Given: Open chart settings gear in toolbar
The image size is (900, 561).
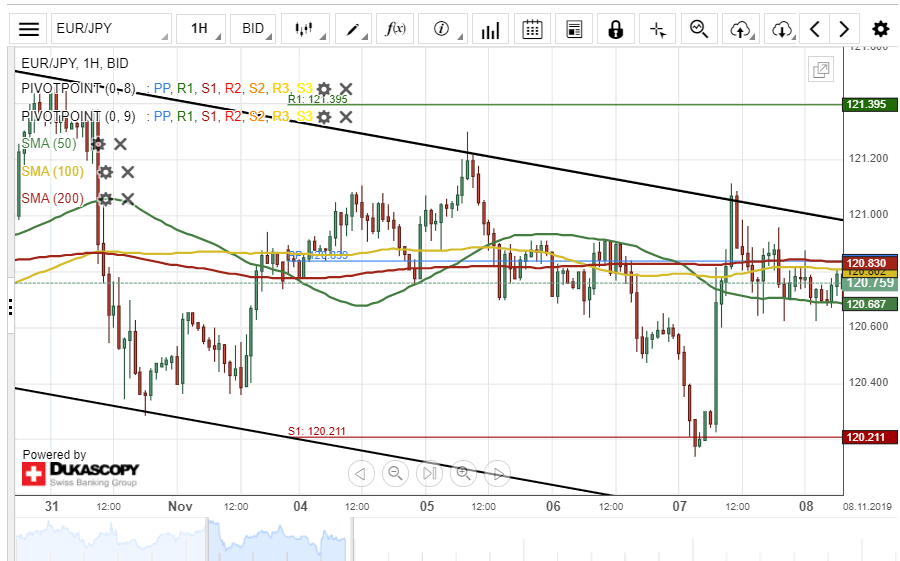Looking at the screenshot, I should coord(880,29).
